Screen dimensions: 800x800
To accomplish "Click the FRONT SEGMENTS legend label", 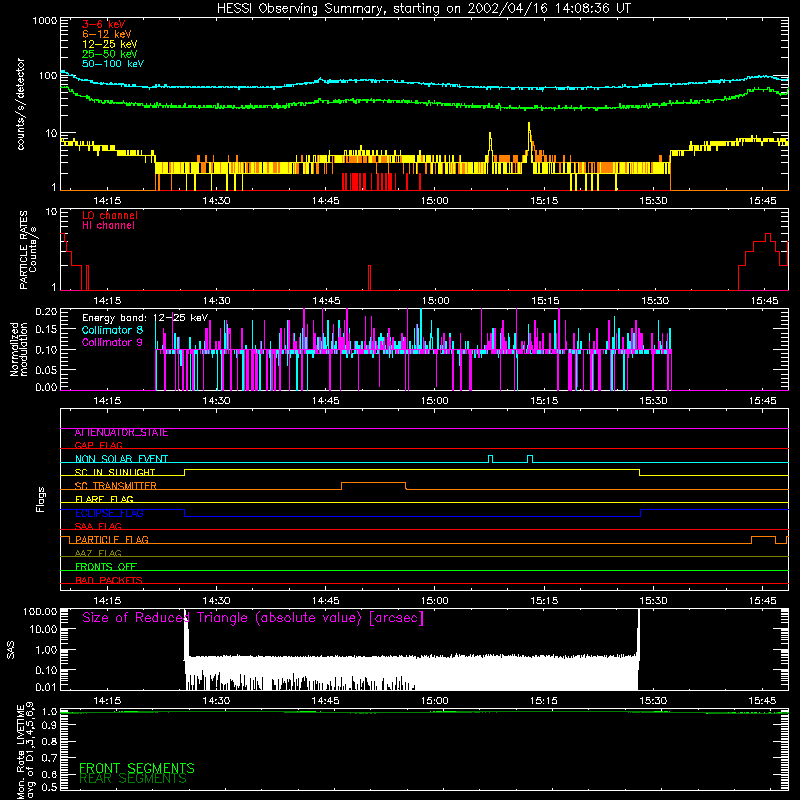I will pyautogui.click(x=137, y=768).
